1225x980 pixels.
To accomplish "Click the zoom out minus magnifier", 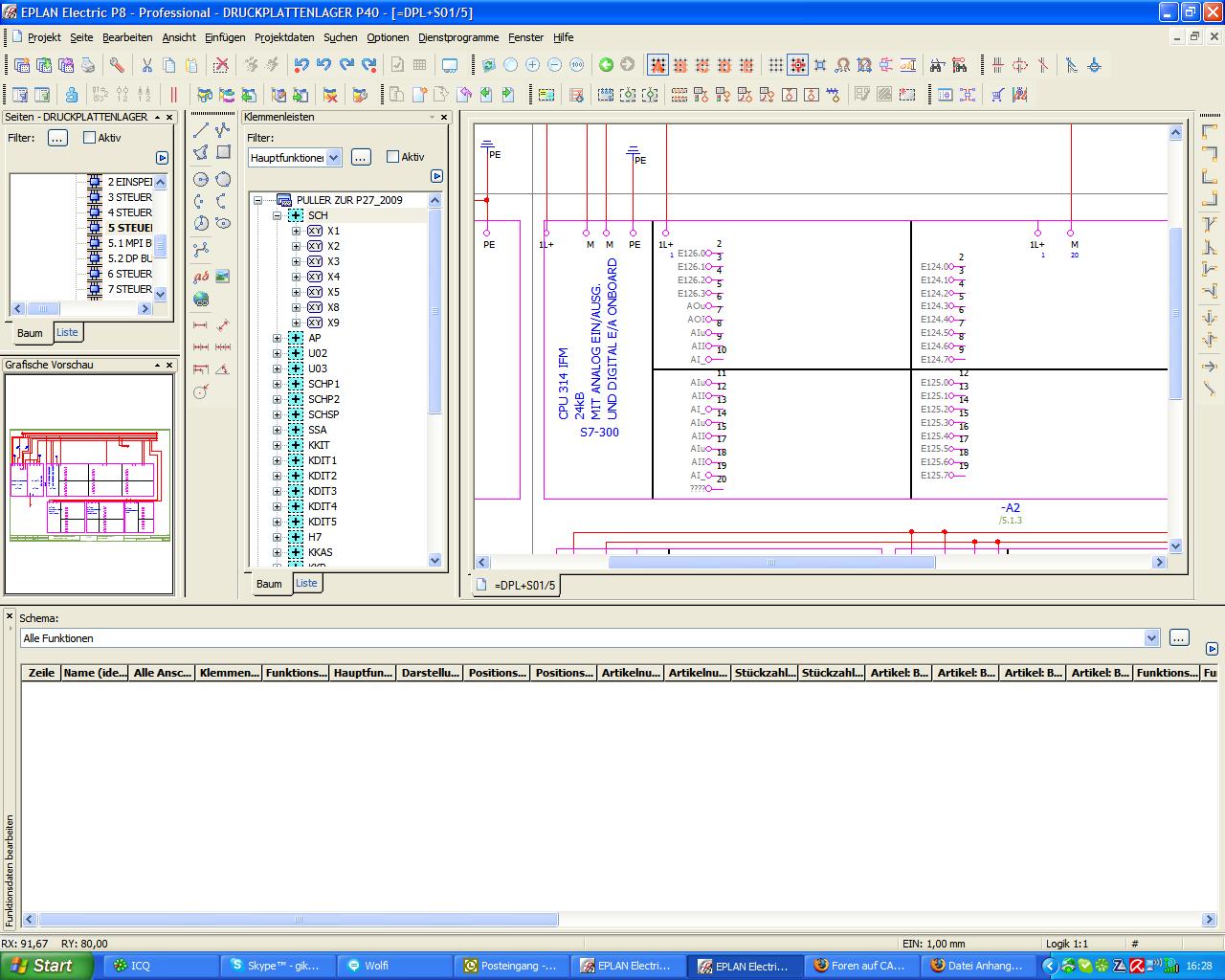I will [x=554, y=65].
